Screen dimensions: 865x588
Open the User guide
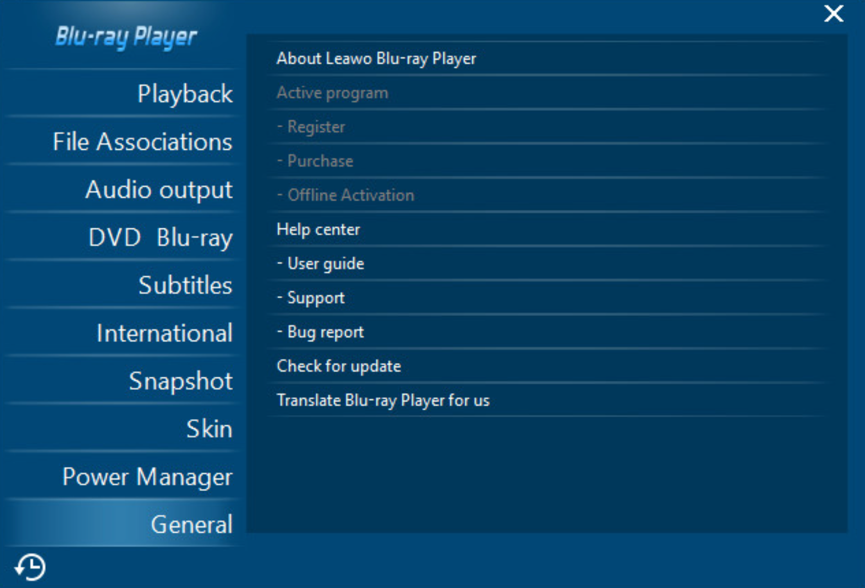point(547,264)
